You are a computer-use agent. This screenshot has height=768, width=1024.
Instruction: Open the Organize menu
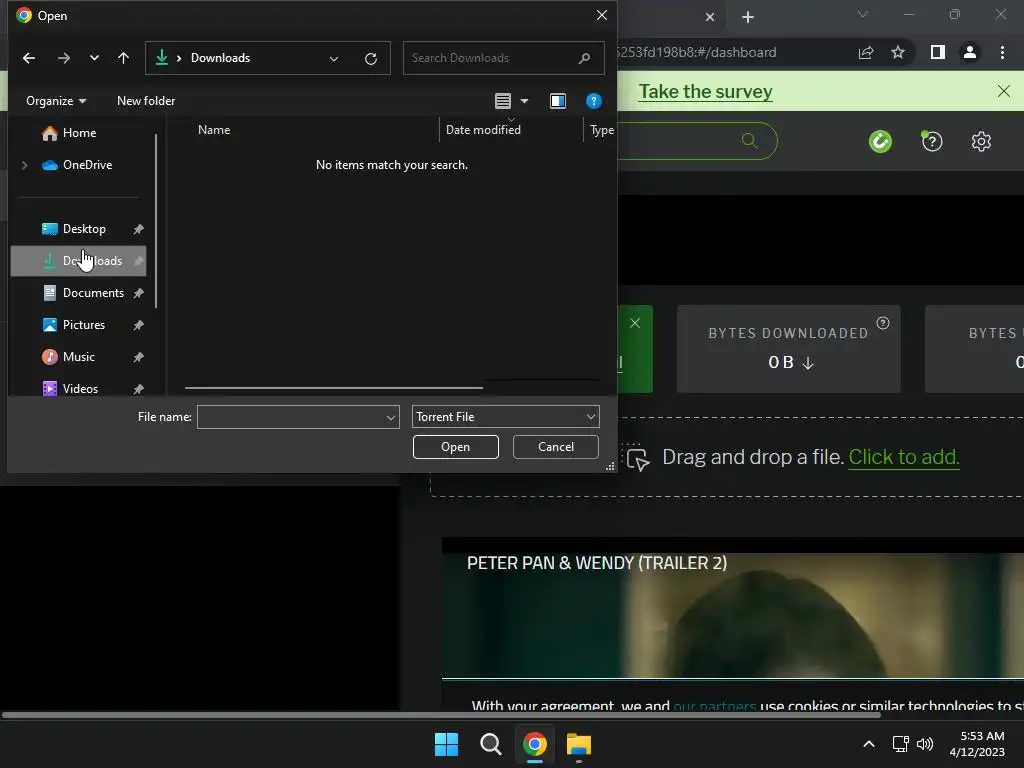tap(56, 101)
